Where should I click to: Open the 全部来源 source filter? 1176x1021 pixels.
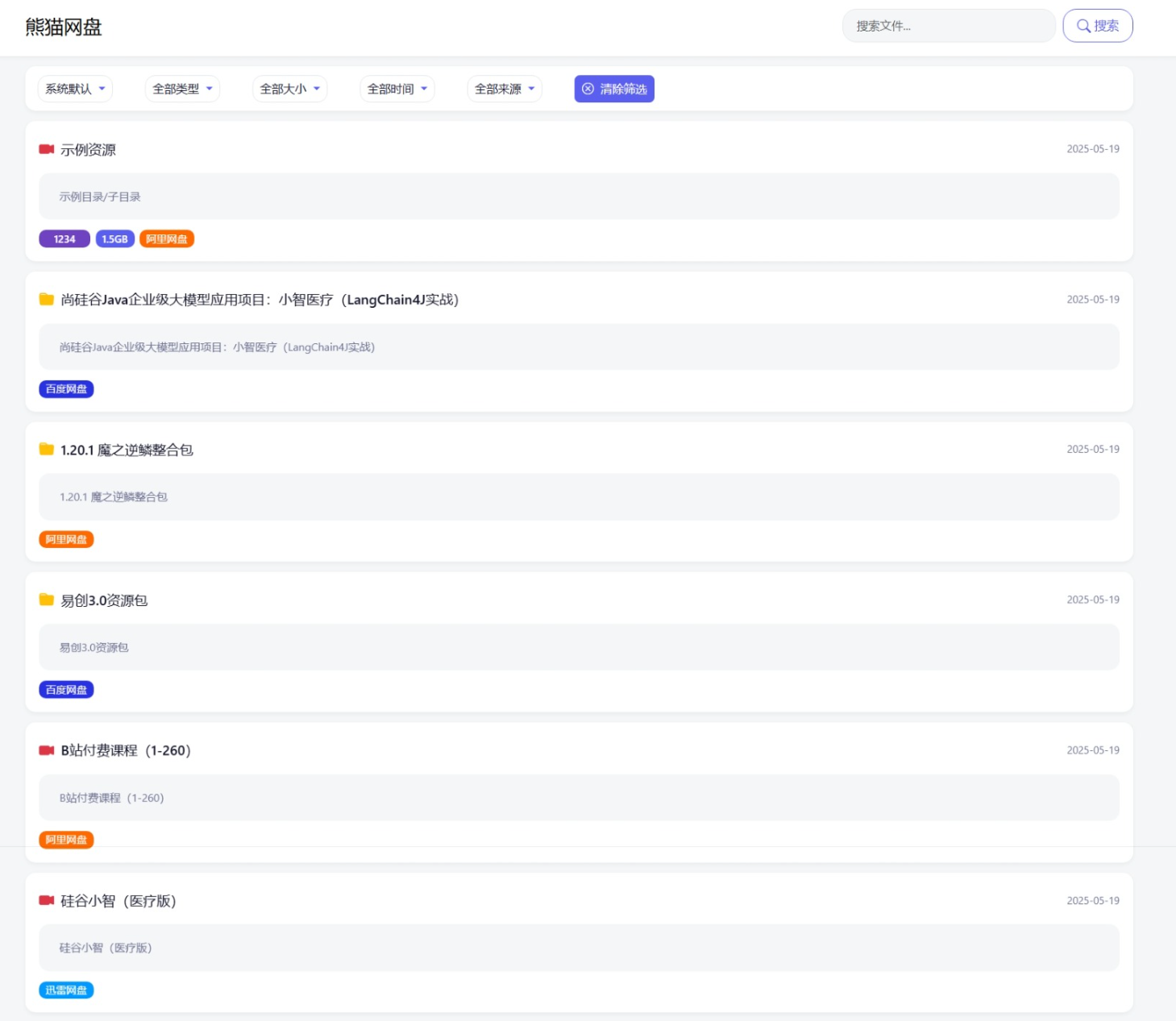click(504, 89)
